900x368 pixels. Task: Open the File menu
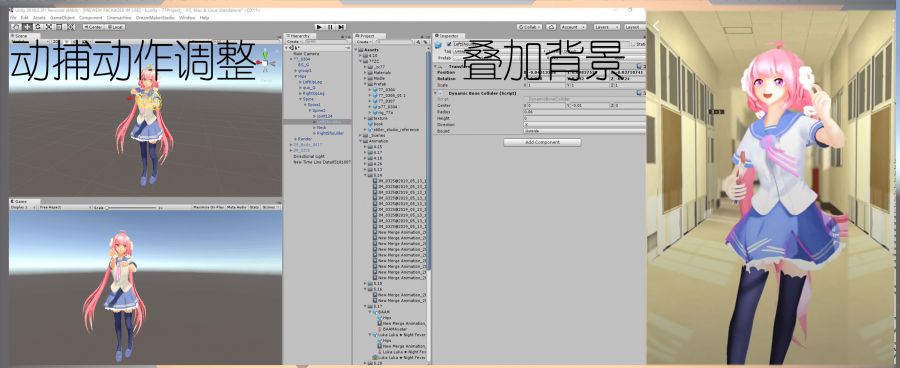13,18
